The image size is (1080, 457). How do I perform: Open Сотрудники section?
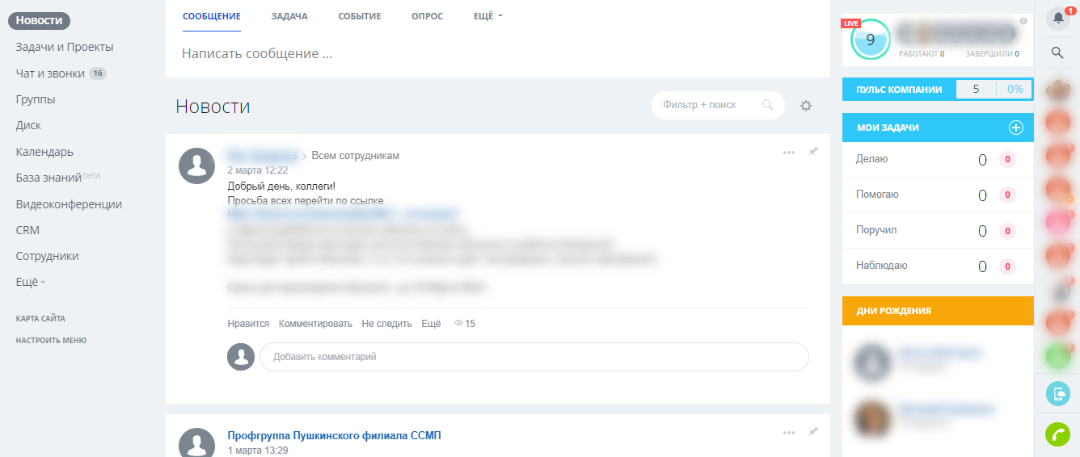[48, 256]
